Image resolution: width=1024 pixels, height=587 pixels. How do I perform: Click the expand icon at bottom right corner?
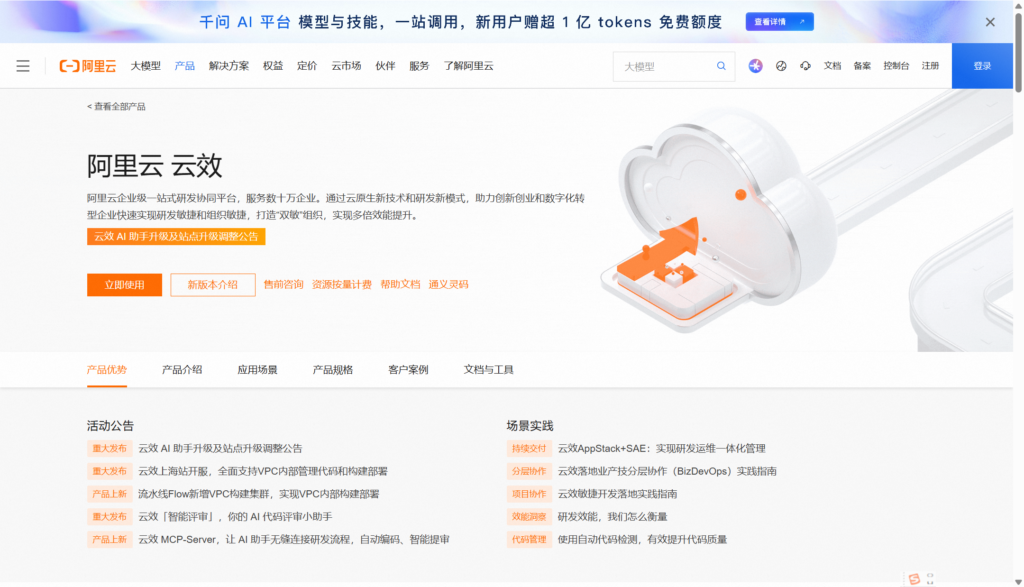point(930,579)
